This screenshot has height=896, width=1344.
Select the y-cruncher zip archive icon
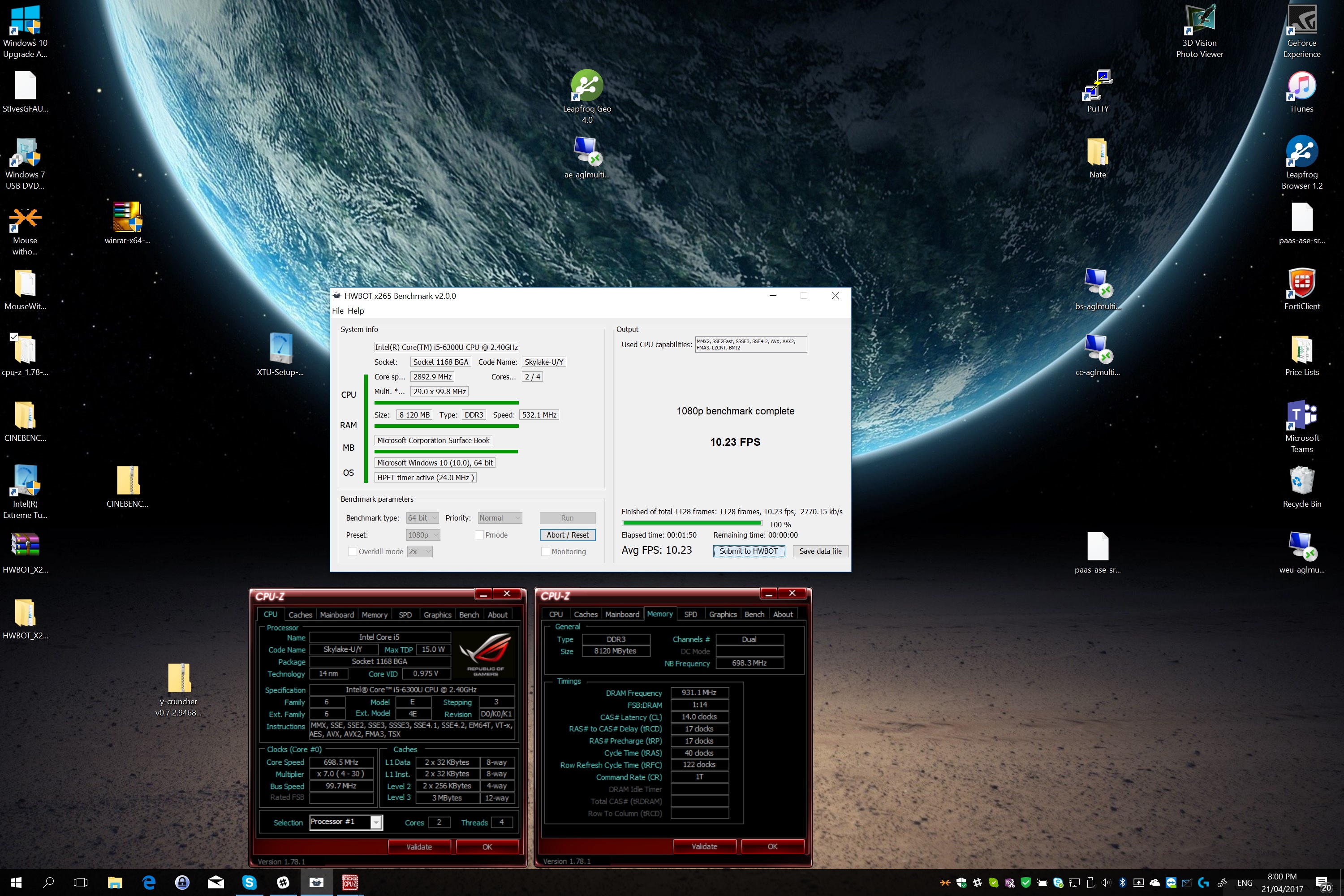tap(178, 689)
